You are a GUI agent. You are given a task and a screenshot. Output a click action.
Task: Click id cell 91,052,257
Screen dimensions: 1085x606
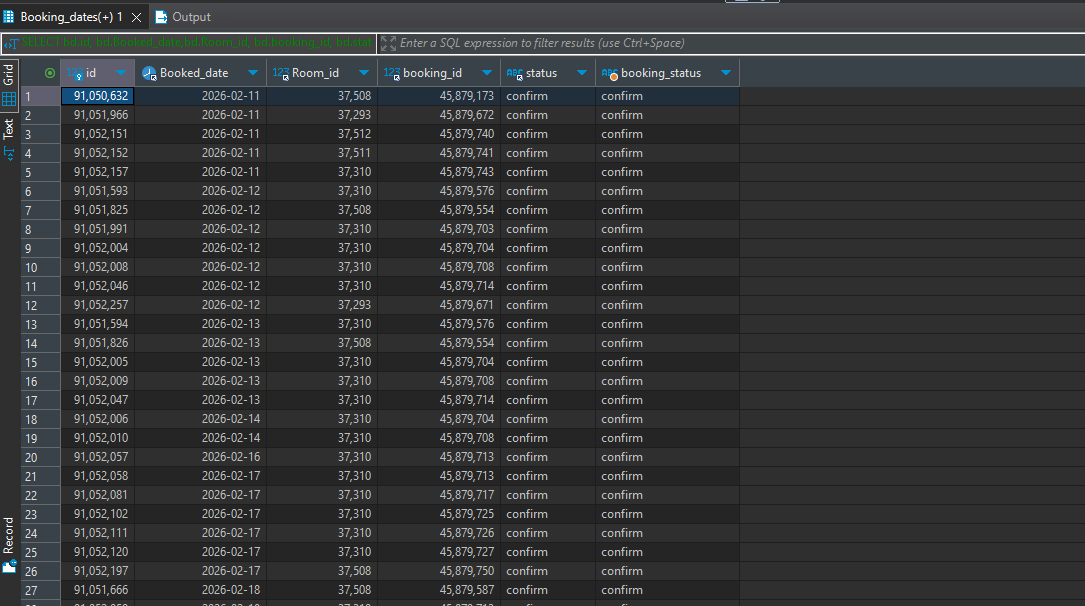pos(98,305)
